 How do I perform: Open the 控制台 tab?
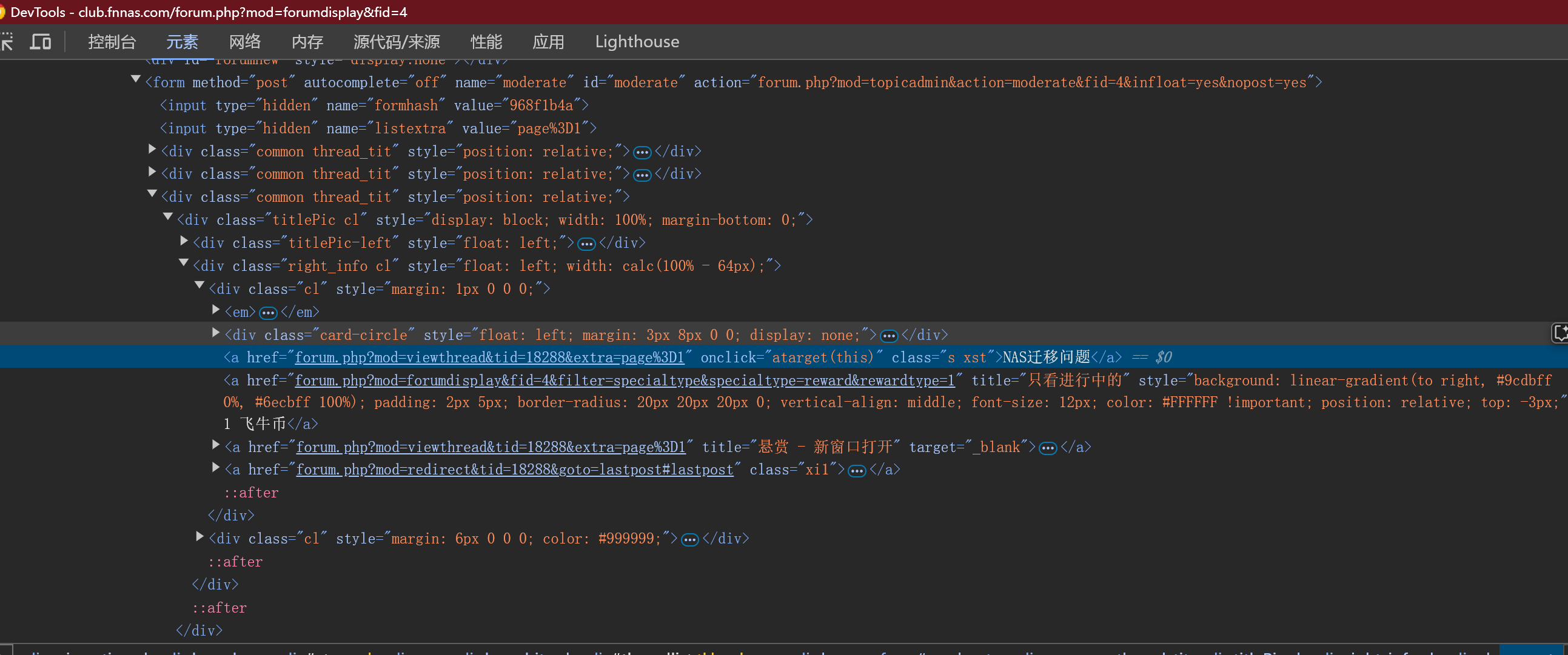112,41
